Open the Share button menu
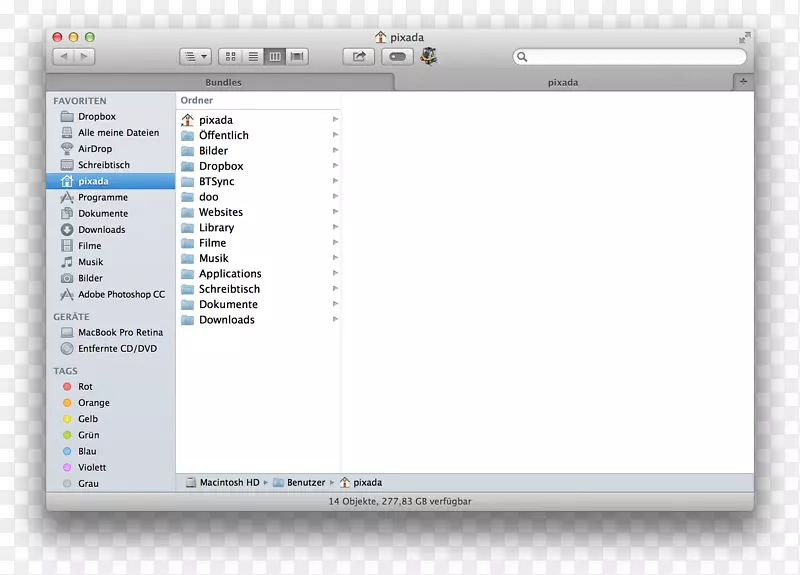The width and height of the screenshot is (800, 575). (x=359, y=57)
